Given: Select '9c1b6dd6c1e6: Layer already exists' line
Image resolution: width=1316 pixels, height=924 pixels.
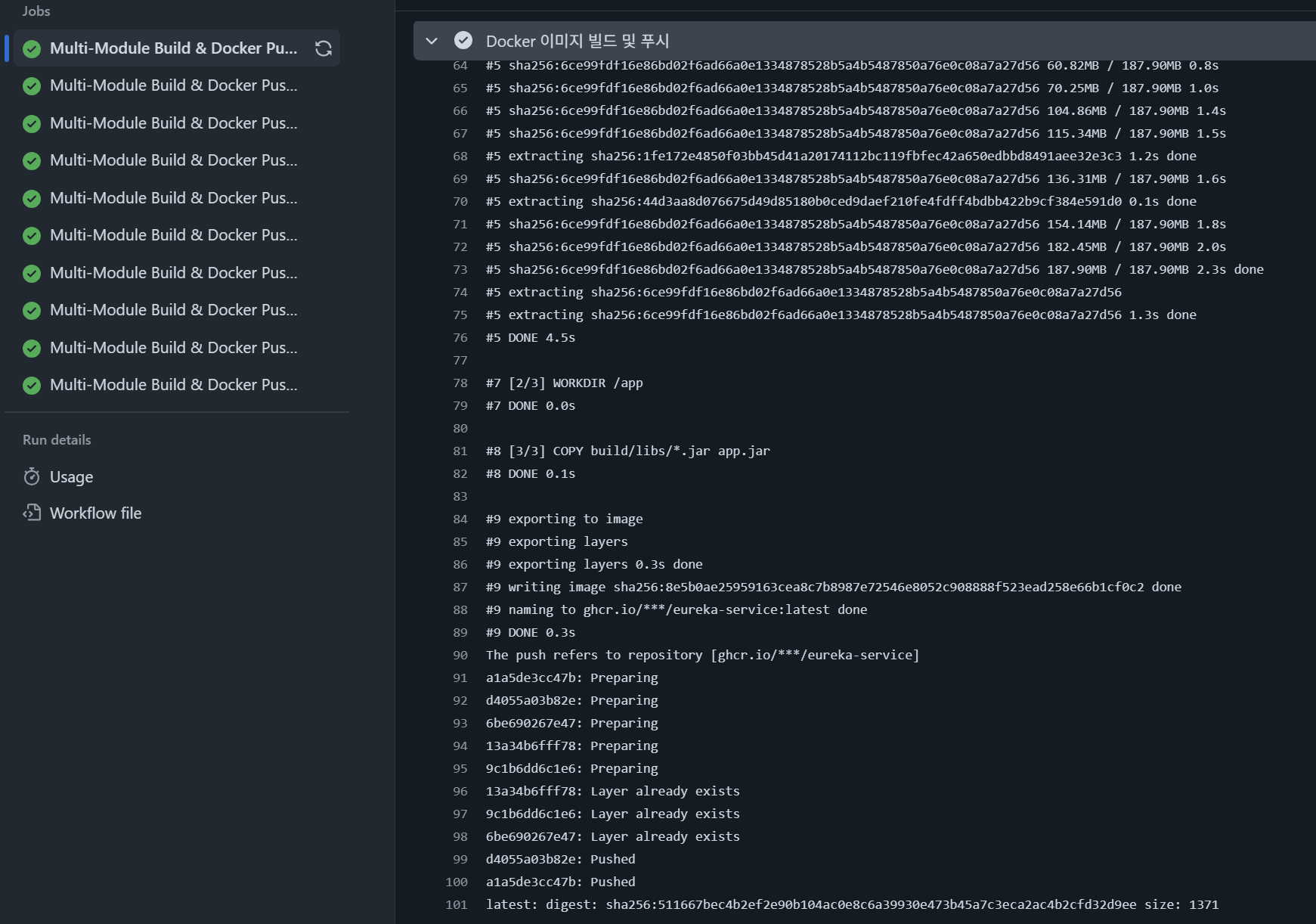Looking at the screenshot, I should coord(613,814).
